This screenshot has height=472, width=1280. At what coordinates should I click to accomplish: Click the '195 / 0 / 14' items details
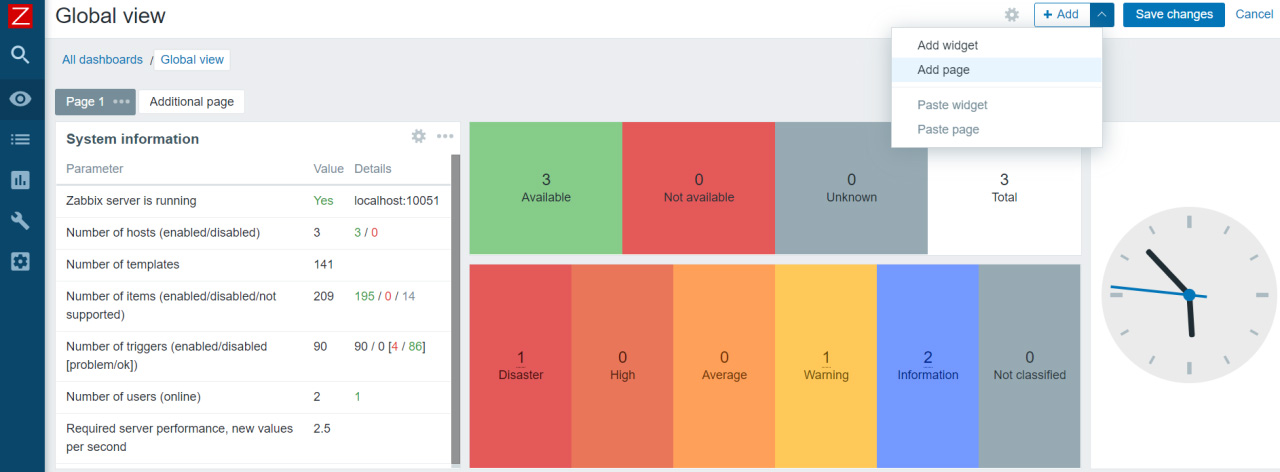pos(385,297)
